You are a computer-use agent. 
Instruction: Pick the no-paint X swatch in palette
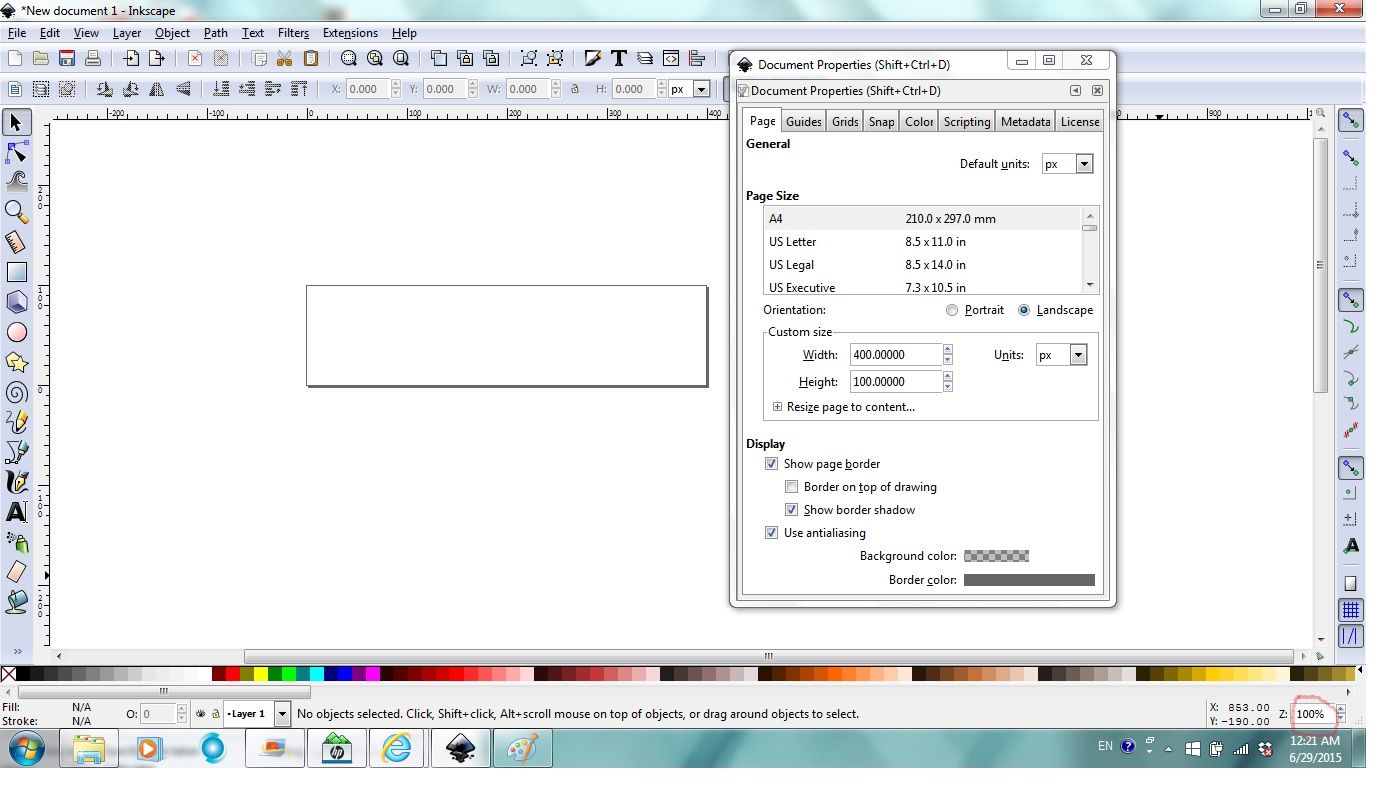(x=9, y=674)
